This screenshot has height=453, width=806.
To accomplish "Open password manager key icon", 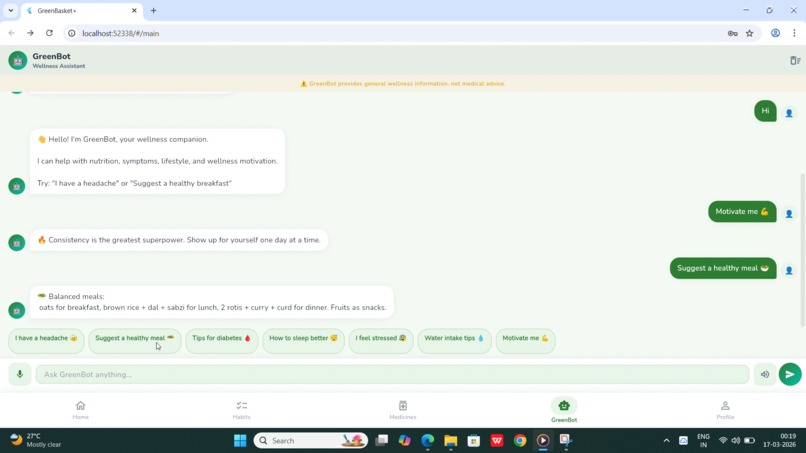I will pyautogui.click(x=732, y=33).
